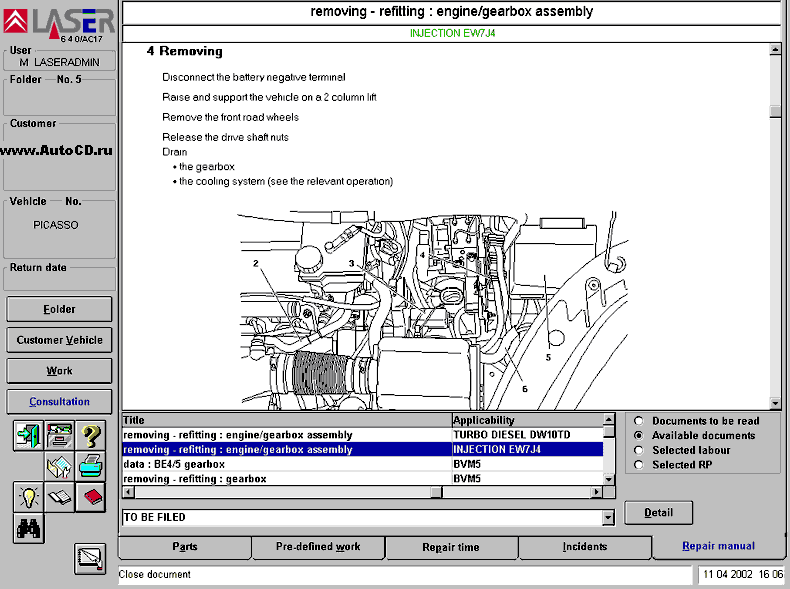This screenshot has height=589, width=790.
Task: Click the document list scroll-up arrow
Action: click(609, 419)
